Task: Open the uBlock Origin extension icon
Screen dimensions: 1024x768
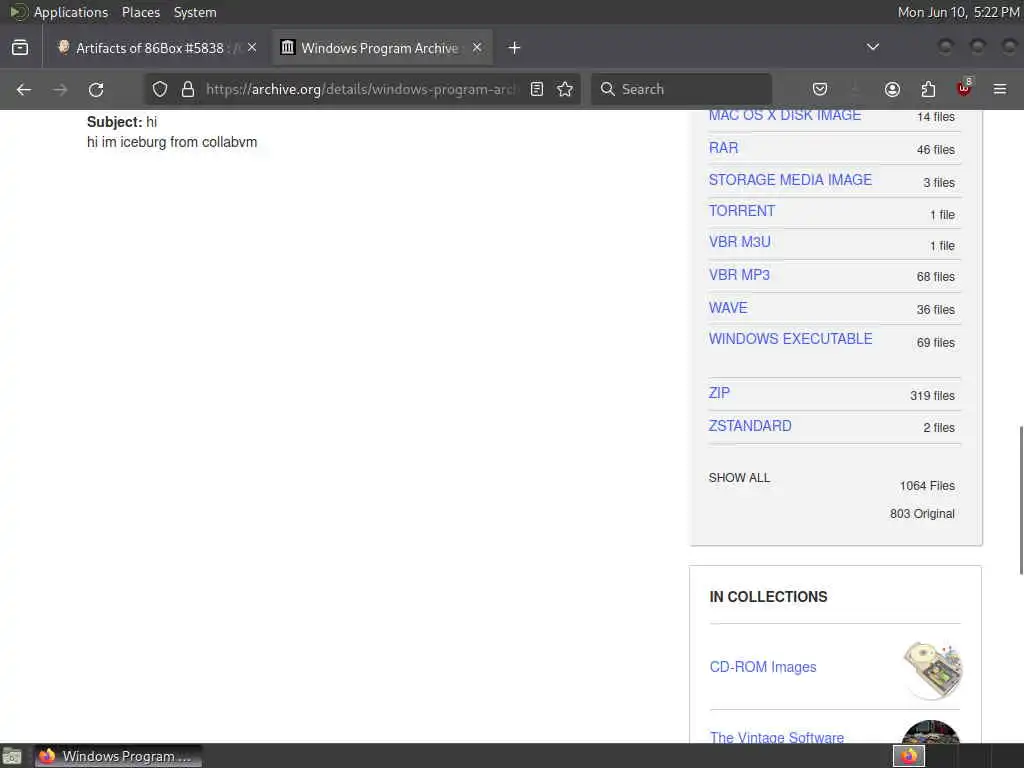Action: 964,89
